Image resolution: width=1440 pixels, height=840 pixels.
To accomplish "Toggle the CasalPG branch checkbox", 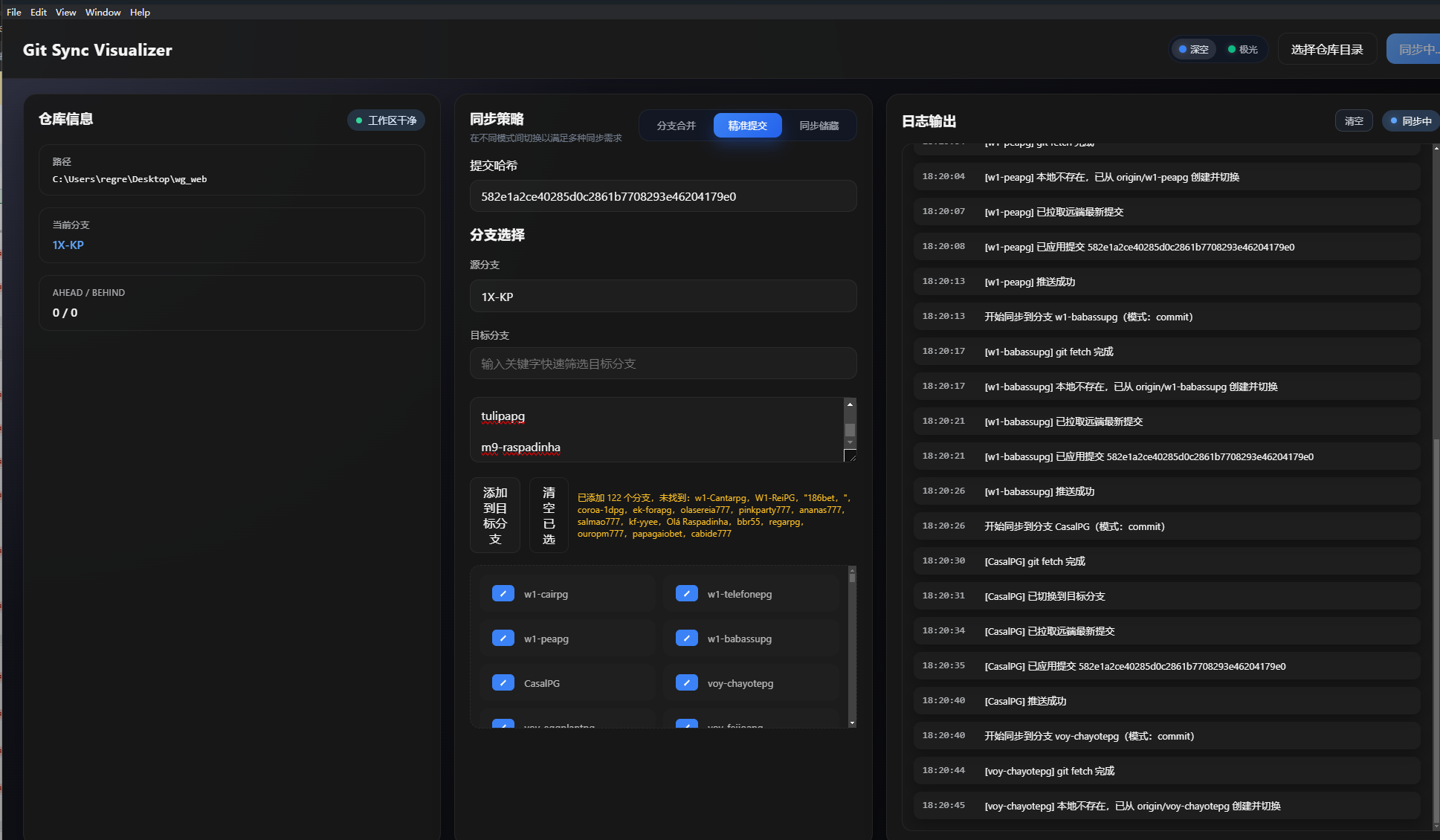I will click(503, 683).
